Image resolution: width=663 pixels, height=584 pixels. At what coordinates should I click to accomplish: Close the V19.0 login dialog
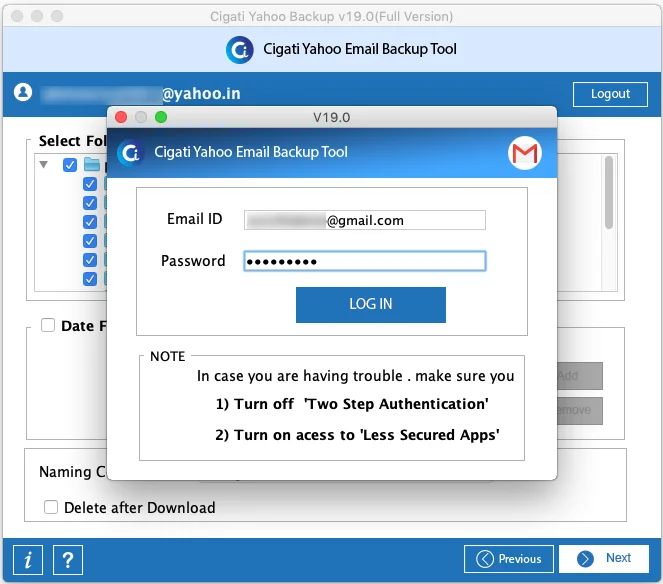(121, 117)
